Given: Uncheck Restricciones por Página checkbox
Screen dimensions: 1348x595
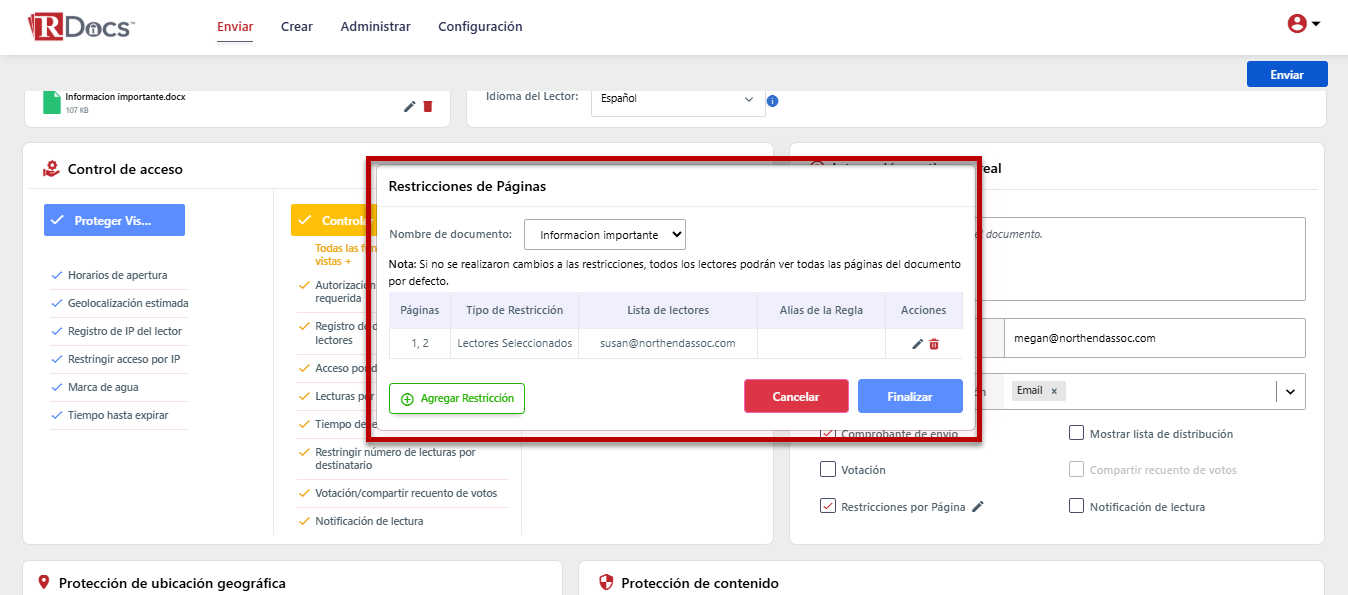Looking at the screenshot, I should [x=828, y=506].
